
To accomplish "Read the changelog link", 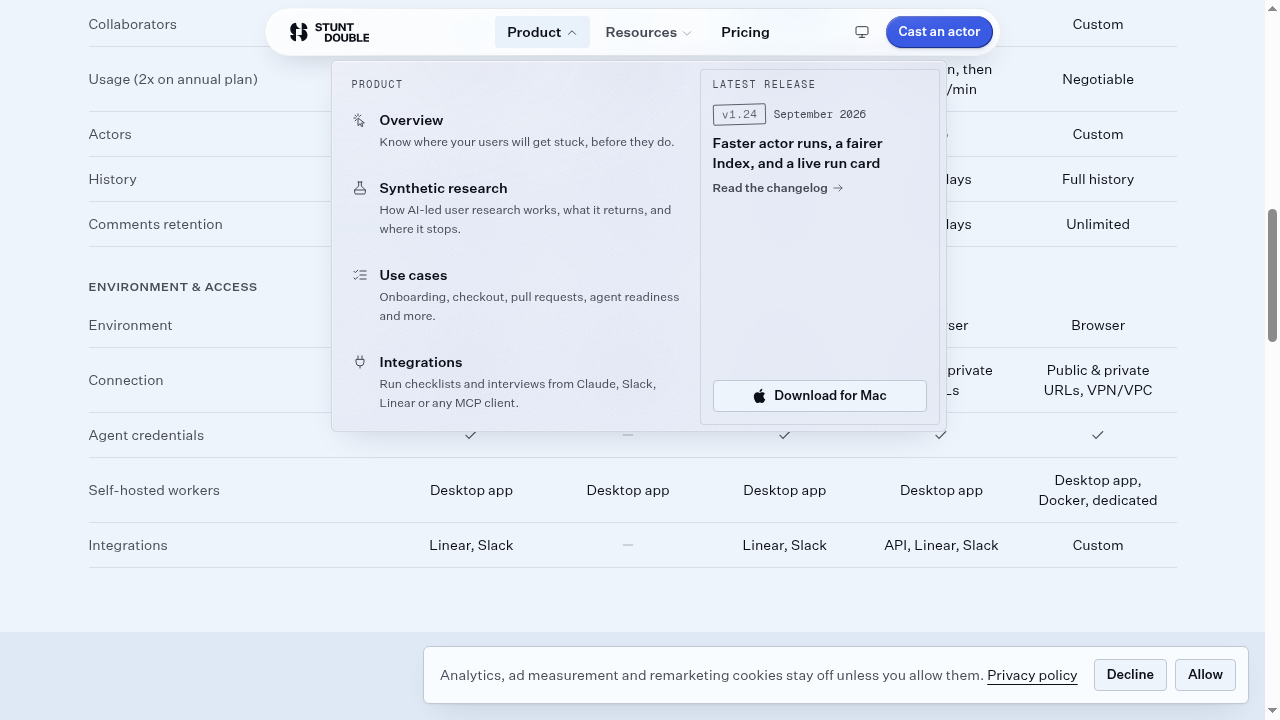I will tap(778, 188).
